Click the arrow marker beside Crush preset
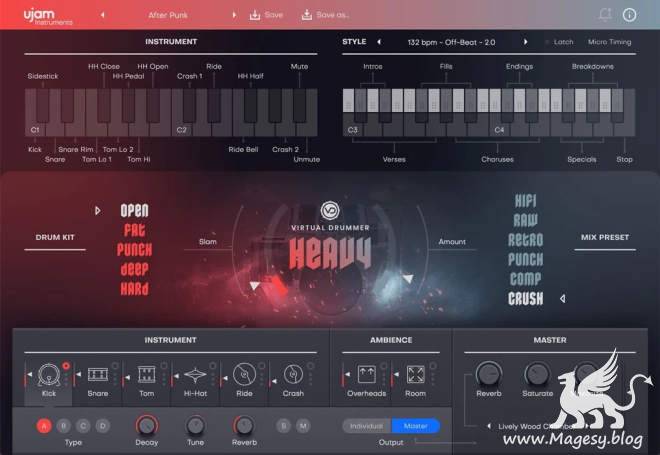The width and height of the screenshot is (660, 455). [x=563, y=298]
